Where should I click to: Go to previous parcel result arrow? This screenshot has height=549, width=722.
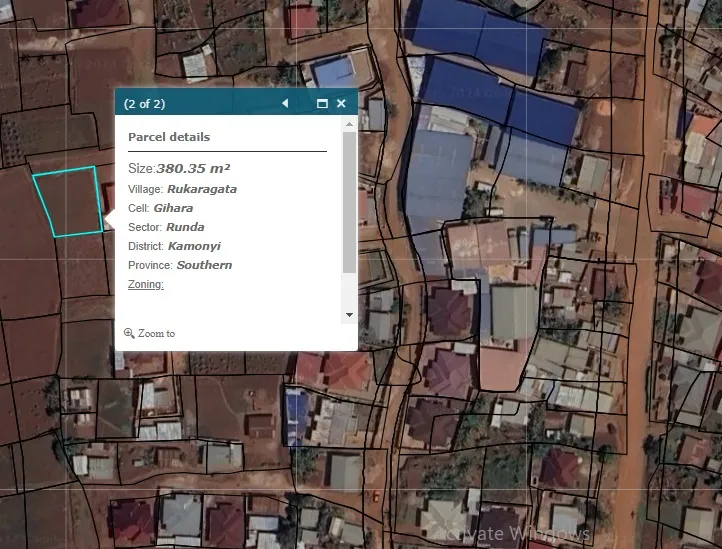click(285, 103)
